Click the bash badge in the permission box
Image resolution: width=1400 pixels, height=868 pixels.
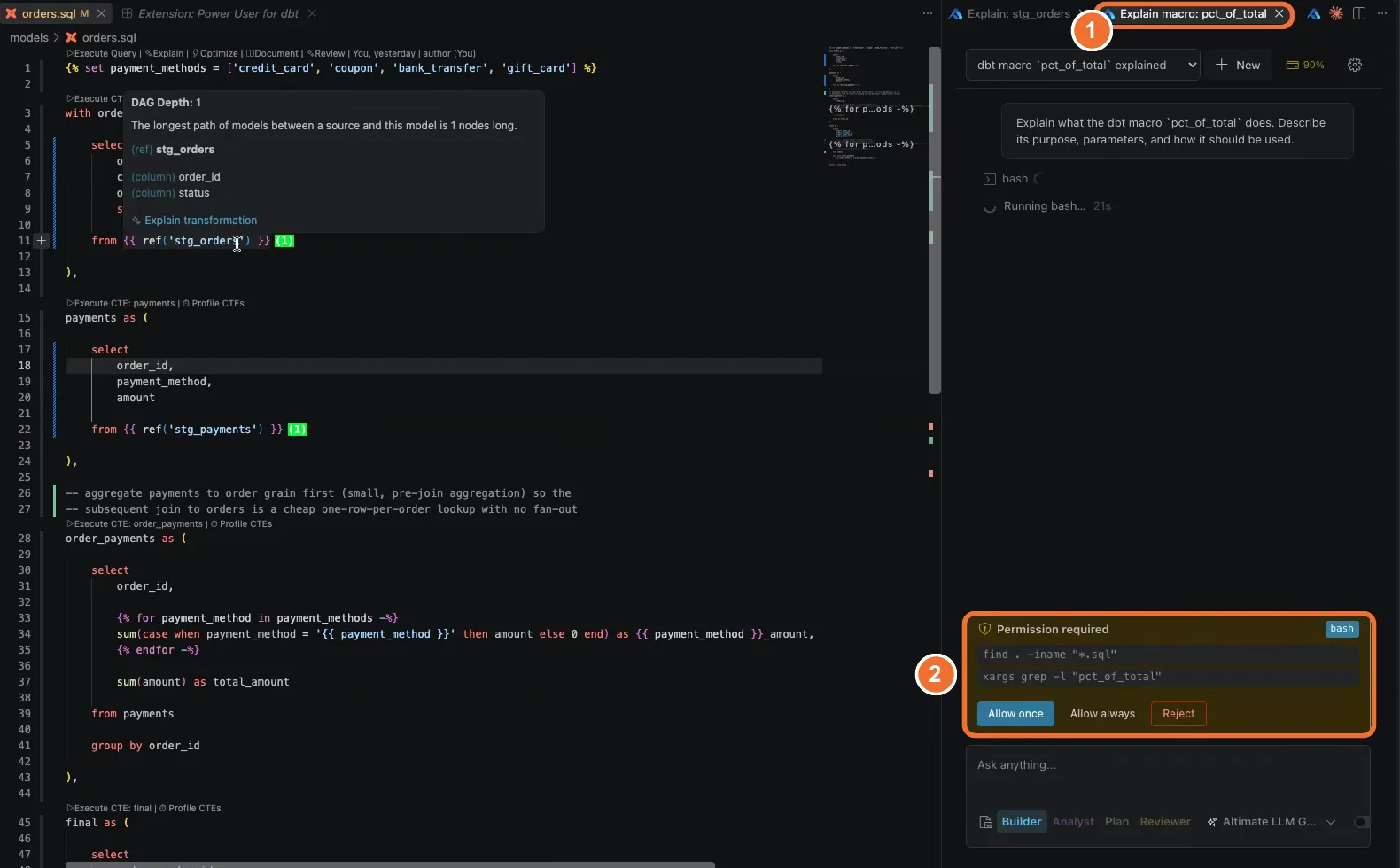click(1342, 629)
